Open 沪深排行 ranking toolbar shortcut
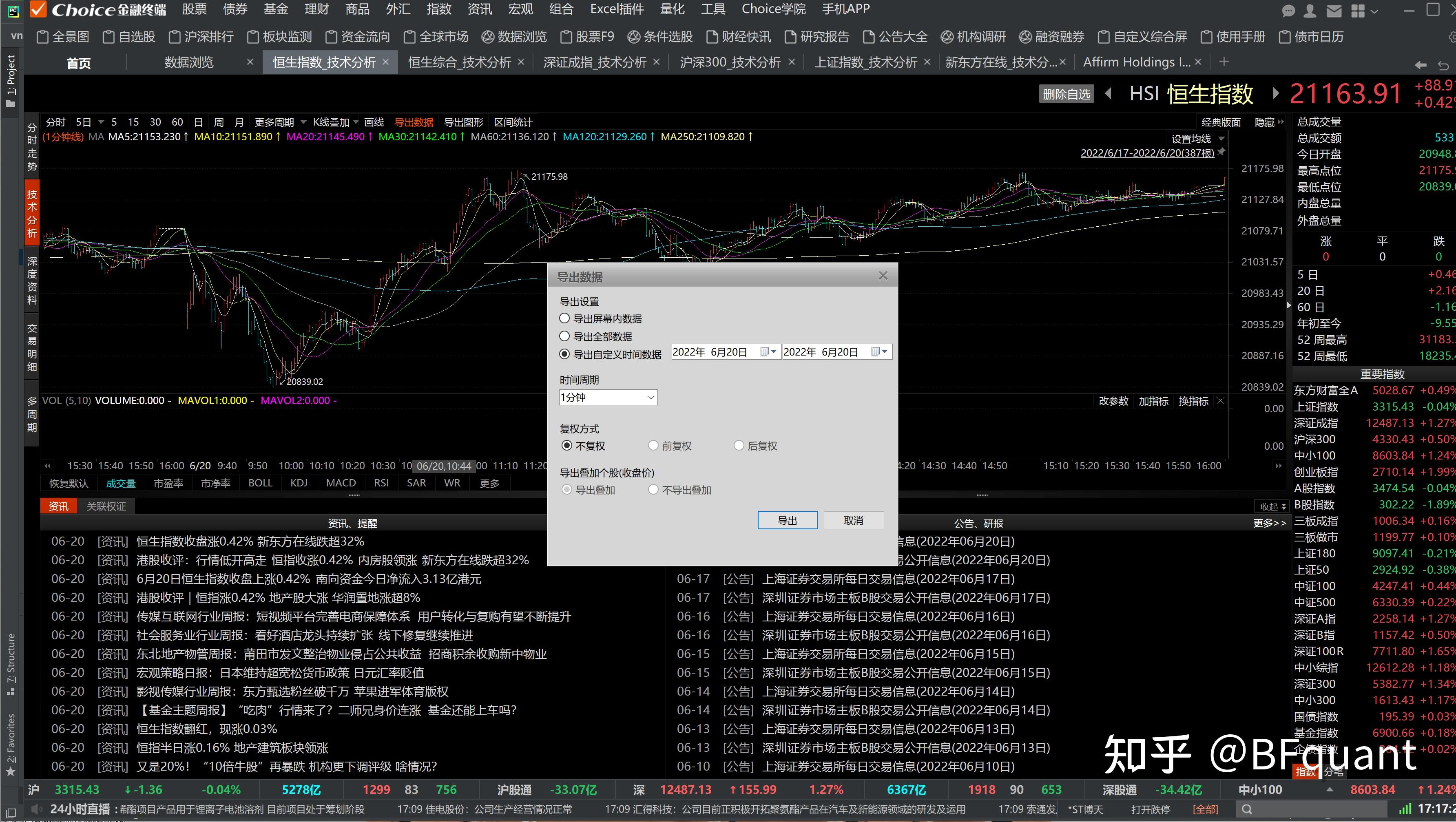 pyautogui.click(x=201, y=37)
